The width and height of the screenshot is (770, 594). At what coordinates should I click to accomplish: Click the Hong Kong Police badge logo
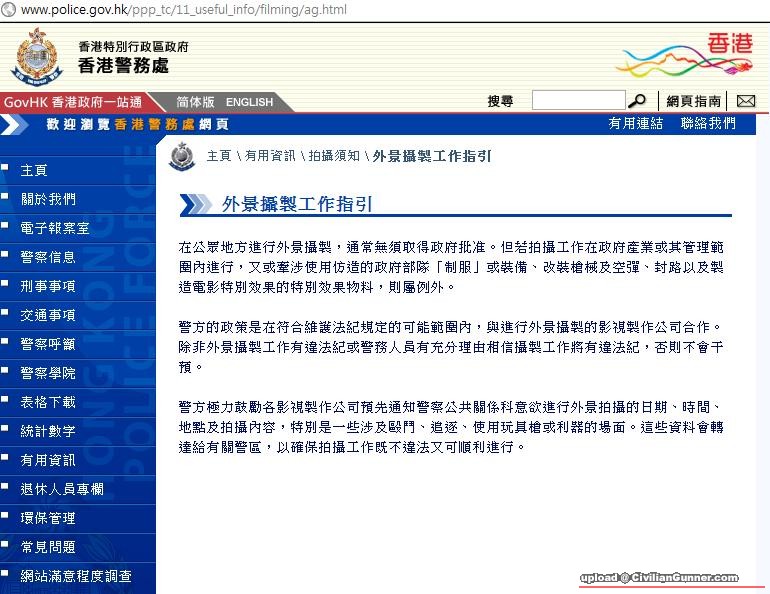point(36,56)
